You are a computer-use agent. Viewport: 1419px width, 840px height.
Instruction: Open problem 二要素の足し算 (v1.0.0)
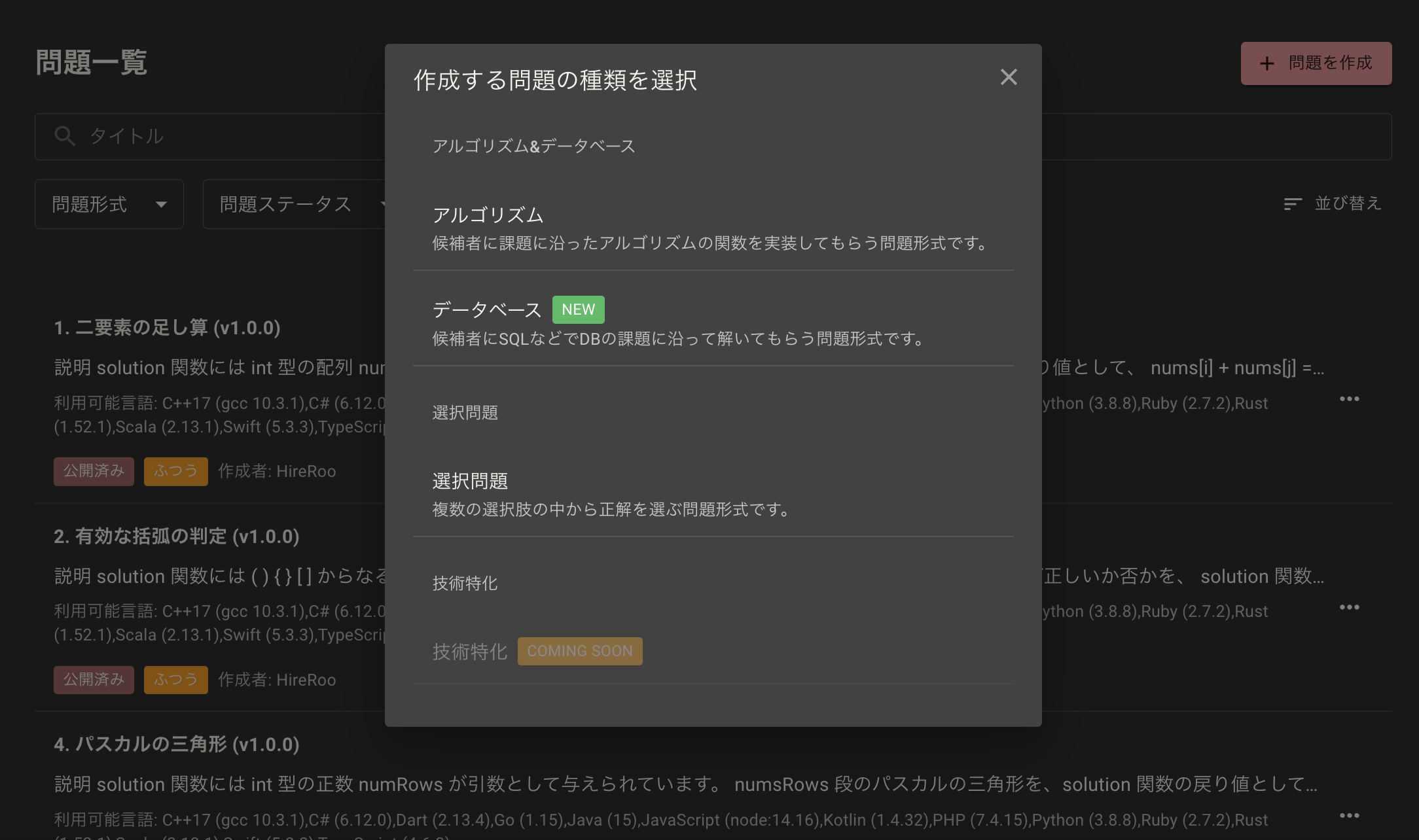click(x=167, y=328)
